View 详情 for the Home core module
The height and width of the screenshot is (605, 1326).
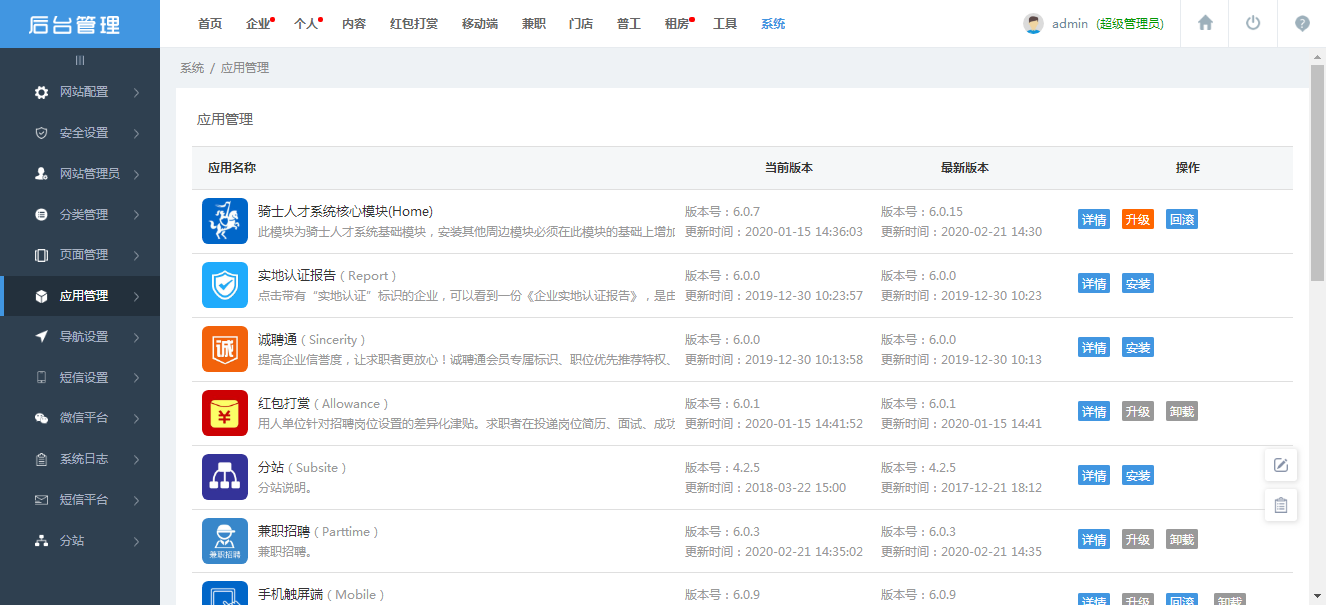1094,220
